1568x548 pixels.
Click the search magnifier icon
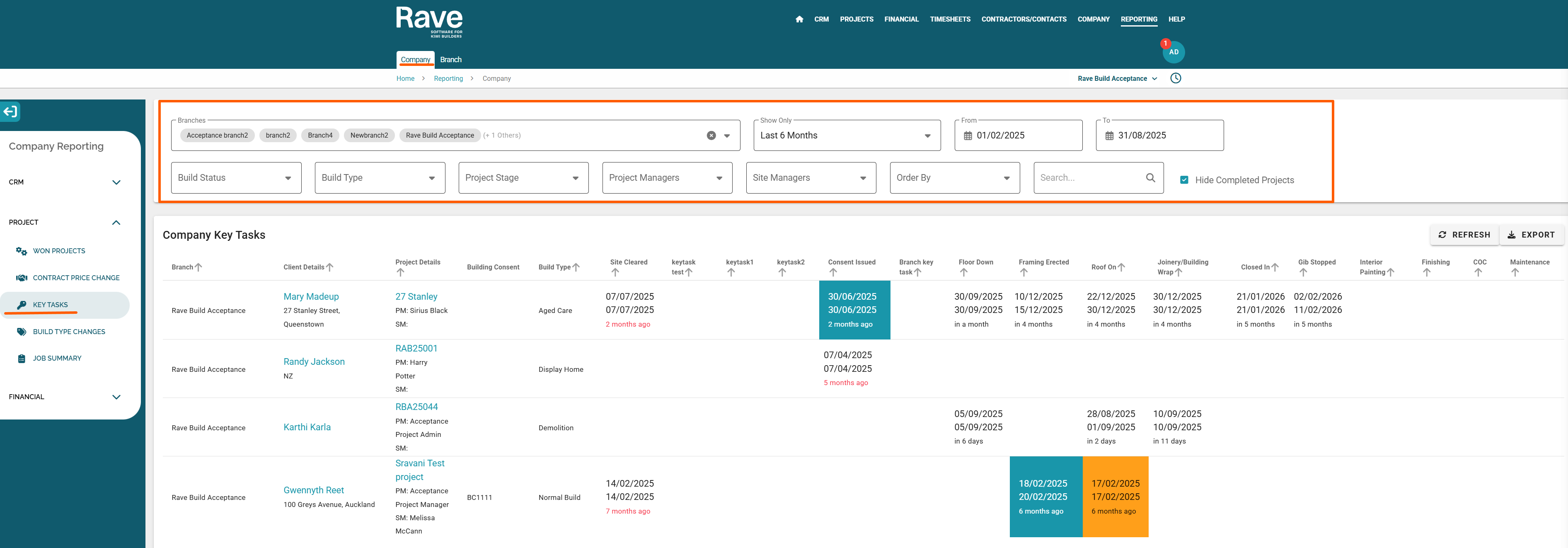1150,178
